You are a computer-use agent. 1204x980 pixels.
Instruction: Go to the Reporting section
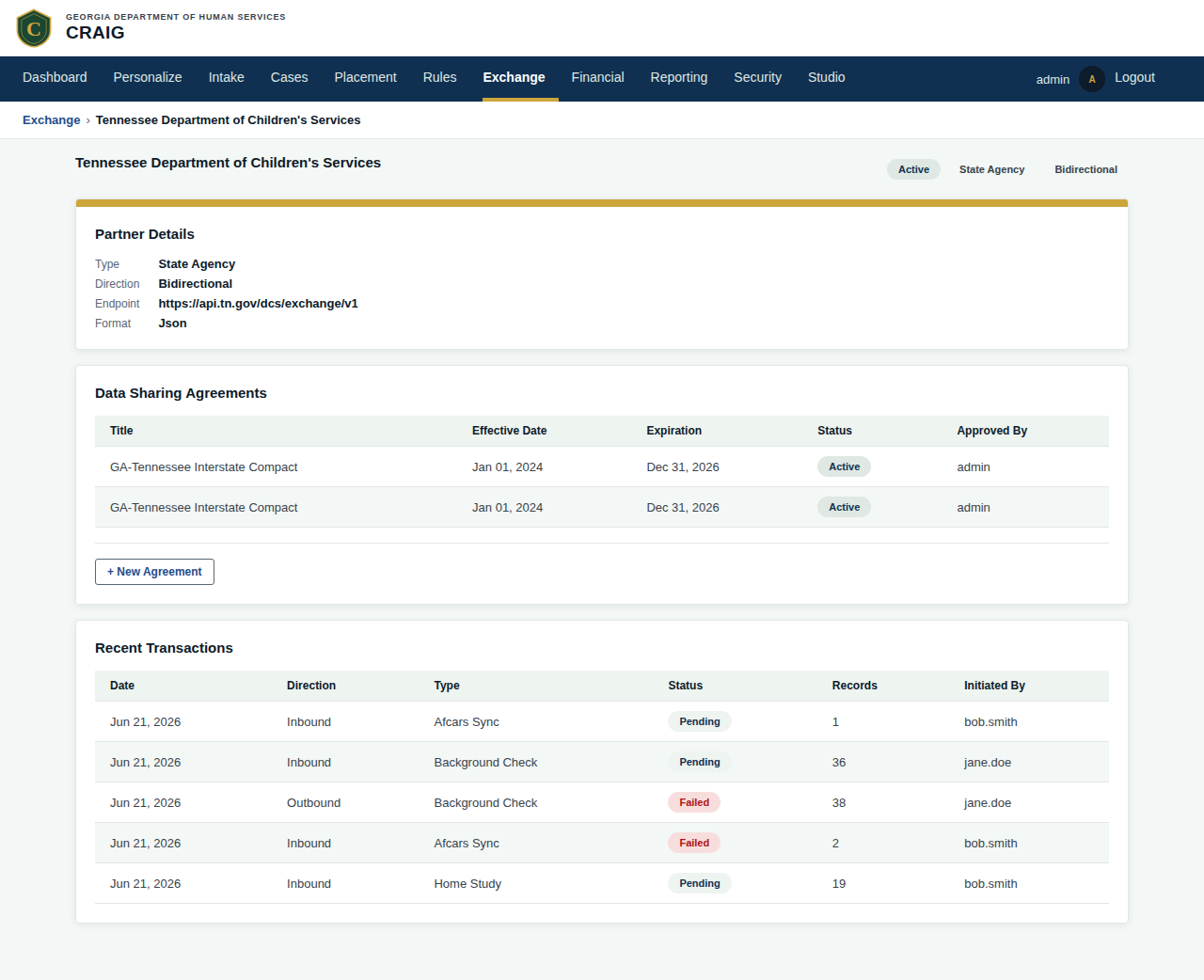coord(679,77)
